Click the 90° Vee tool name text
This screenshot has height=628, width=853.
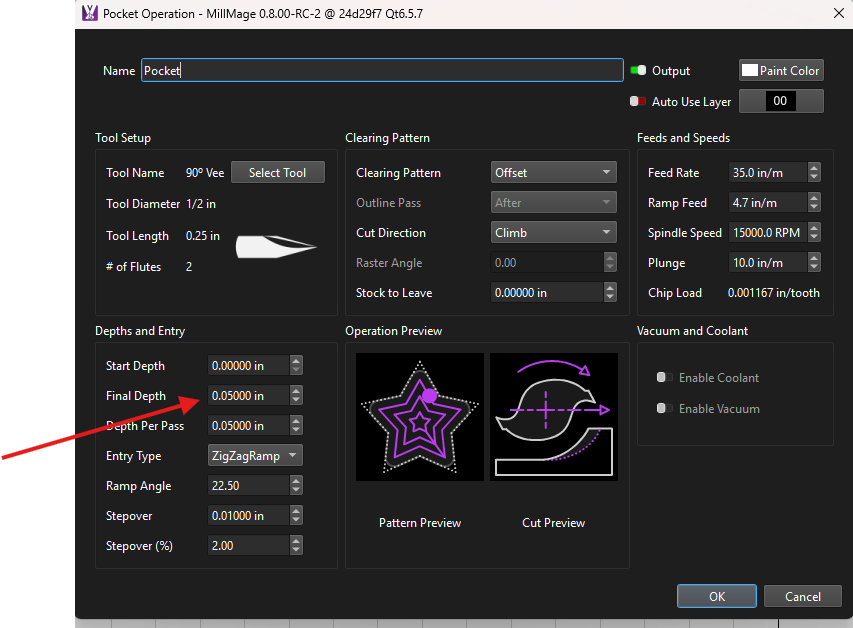(205, 173)
